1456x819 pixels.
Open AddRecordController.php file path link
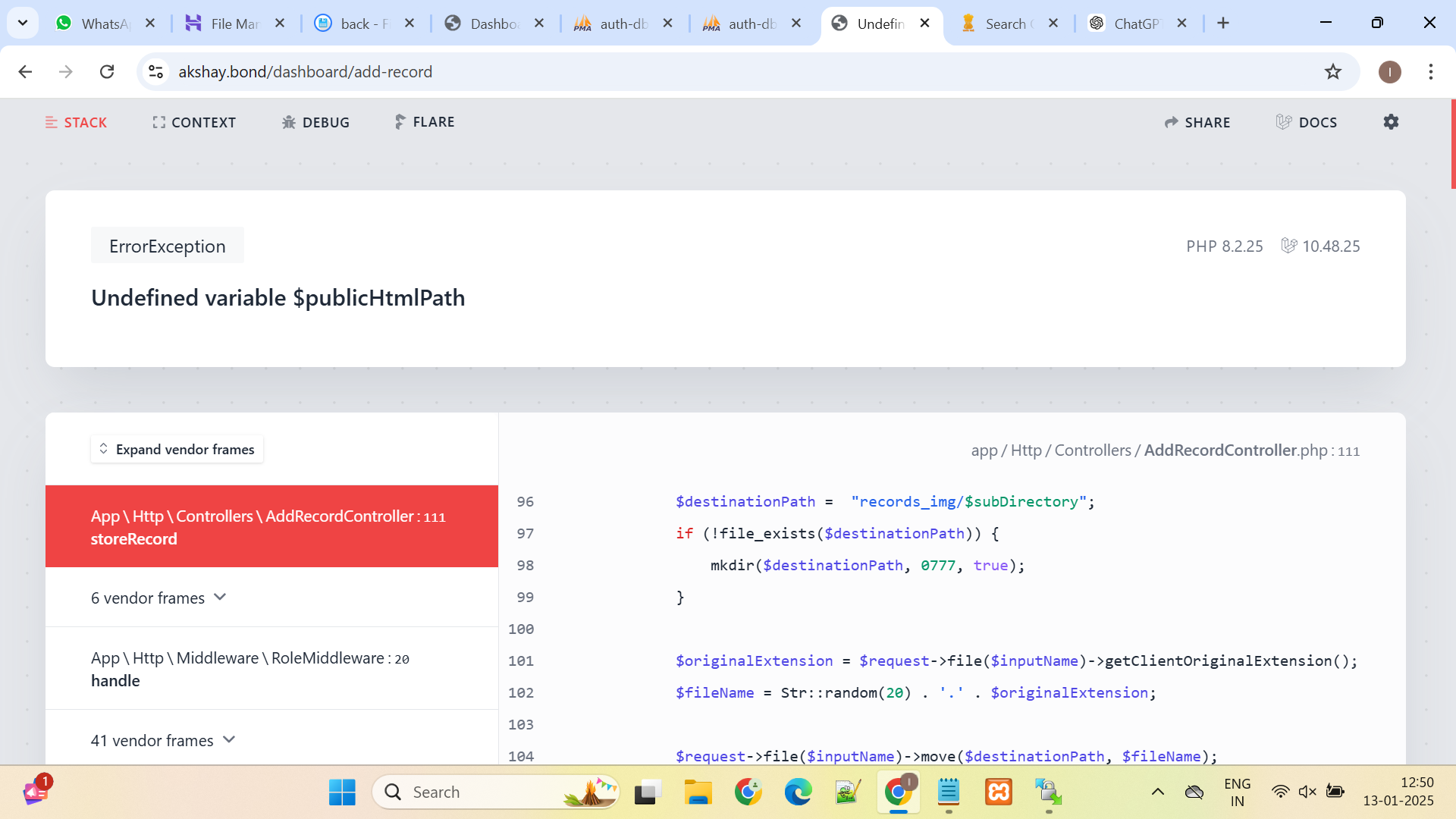pyautogui.click(x=1165, y=450)
